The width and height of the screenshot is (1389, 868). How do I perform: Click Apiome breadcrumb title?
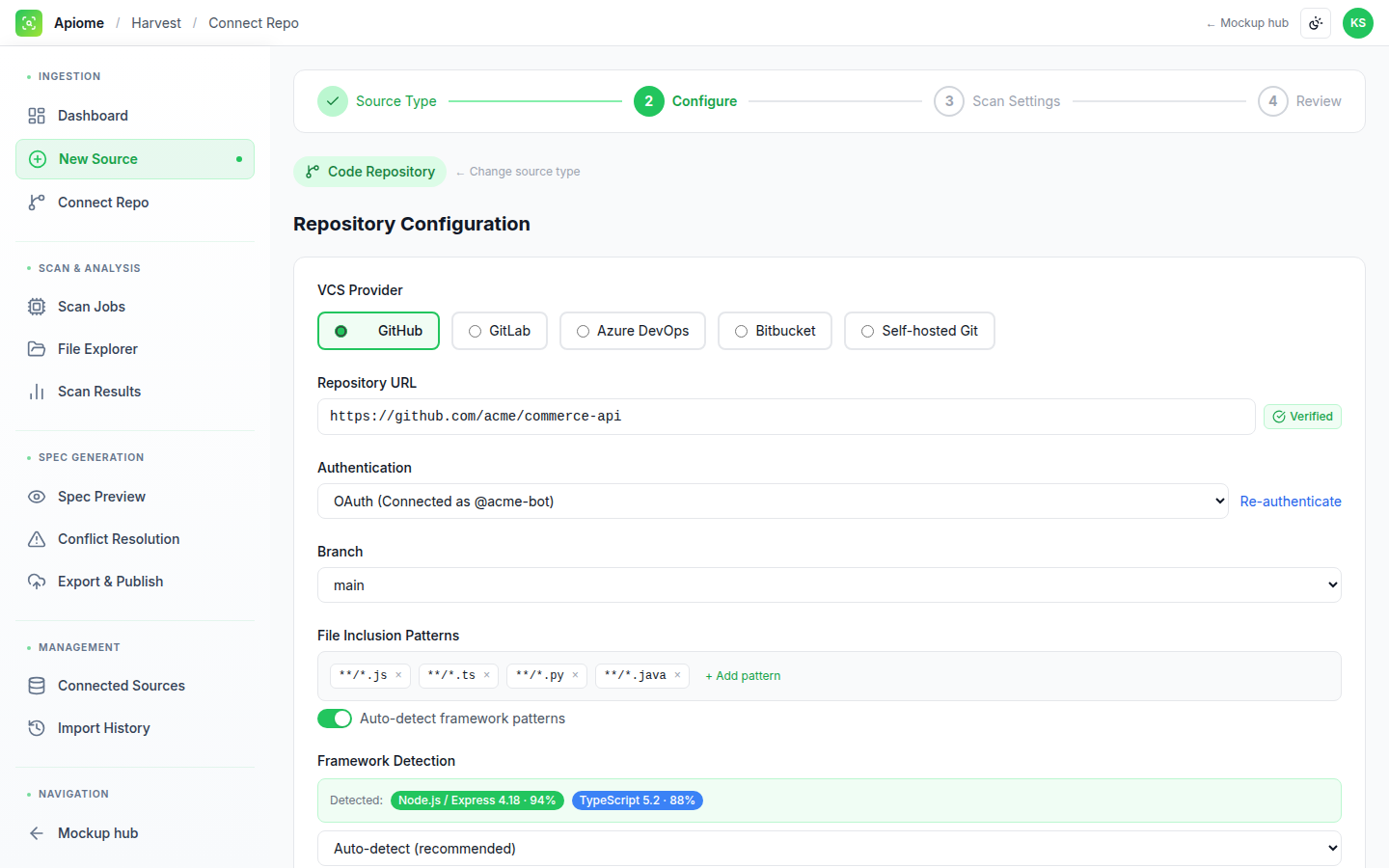(79, 23)
